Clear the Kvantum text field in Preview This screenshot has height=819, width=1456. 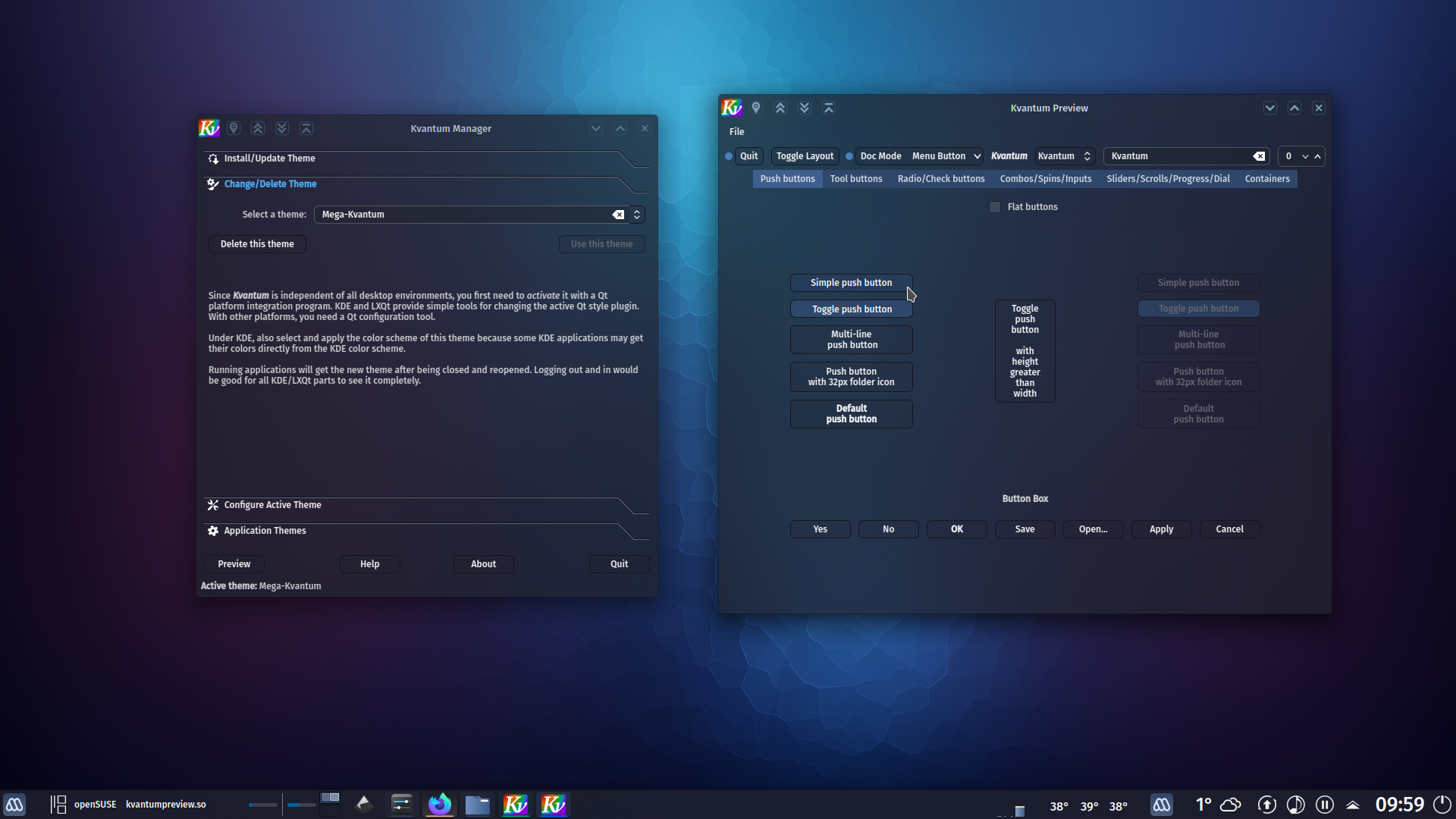click(x=1259, y=156)
